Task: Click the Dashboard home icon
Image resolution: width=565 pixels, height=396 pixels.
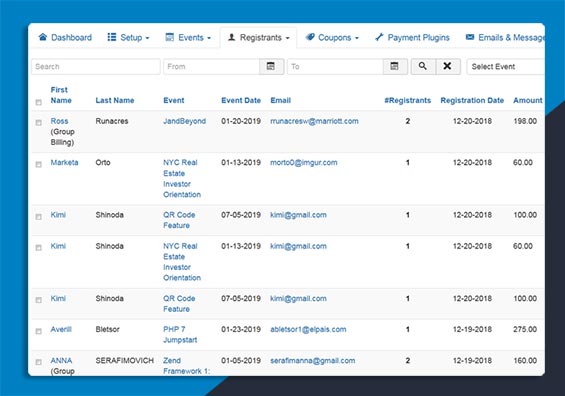Action: point(43,37)
